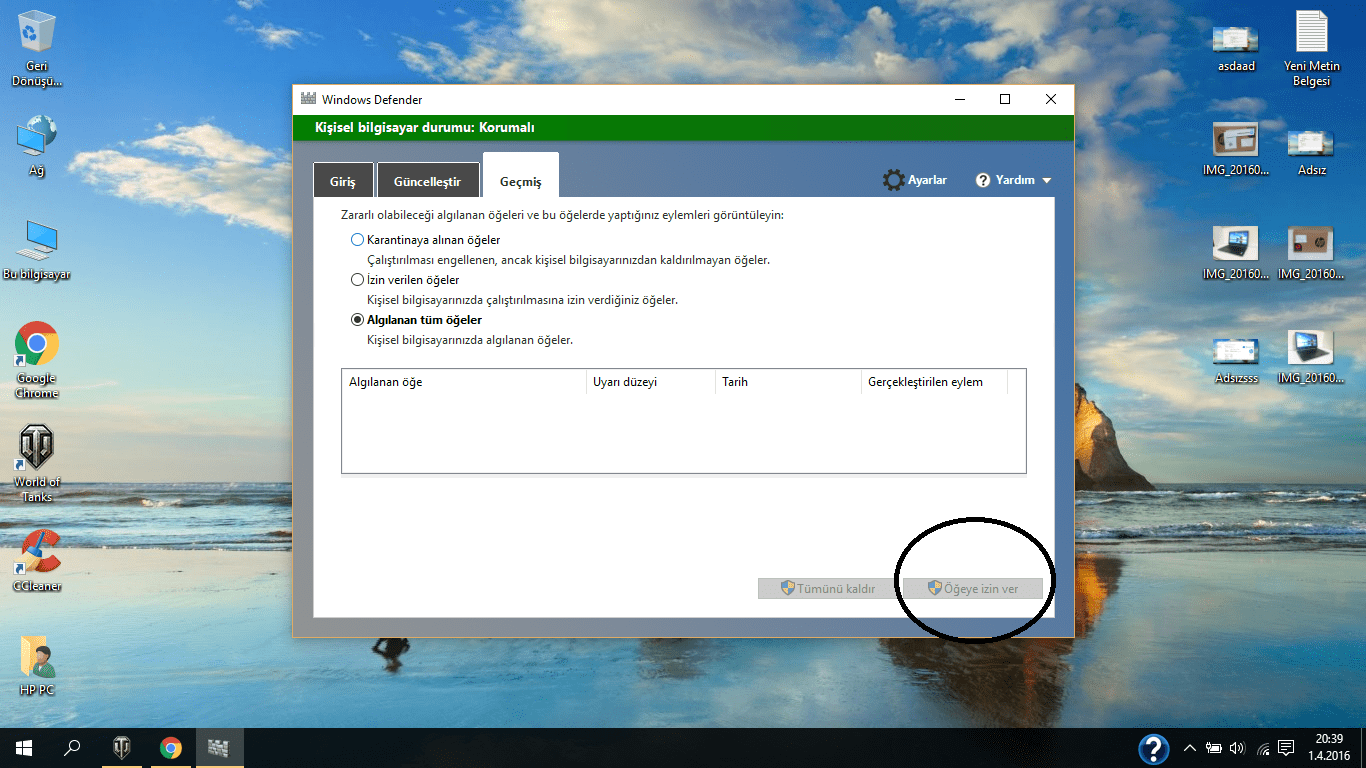The image size is (1366, 768).
Task: Open the Wi-Fi network tray icon
Action: point(1263,748)
